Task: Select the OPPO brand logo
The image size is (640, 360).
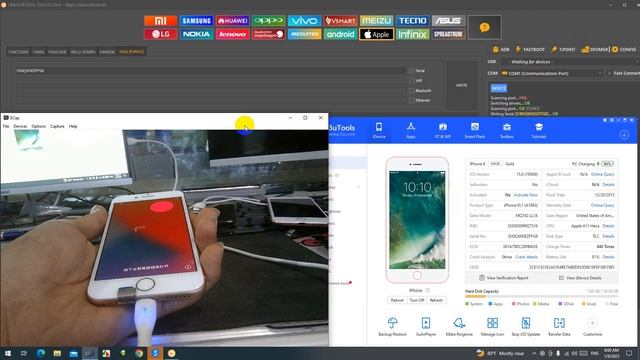Action: coord(268,20)
